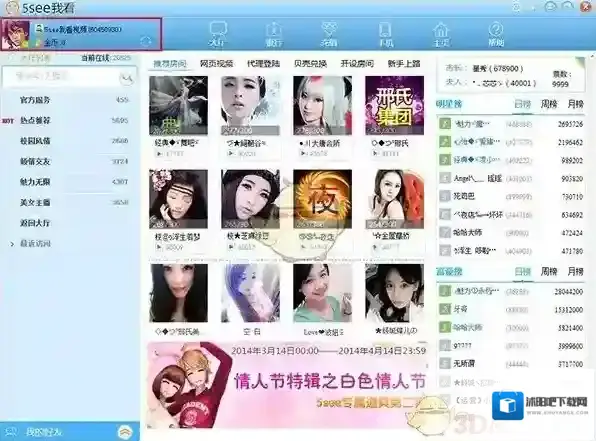This screenshot has height=441, width=596.
Task: Switch to the 网页视频 tab
Action: (x=216, y=63)
